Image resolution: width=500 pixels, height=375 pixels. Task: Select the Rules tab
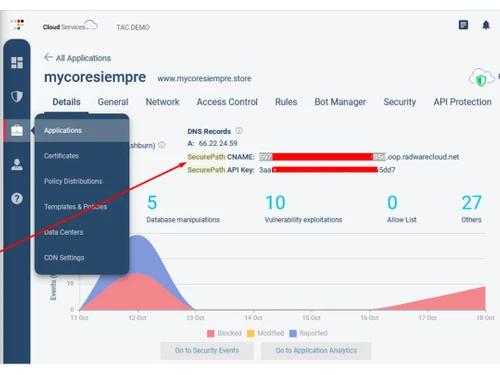286,102
